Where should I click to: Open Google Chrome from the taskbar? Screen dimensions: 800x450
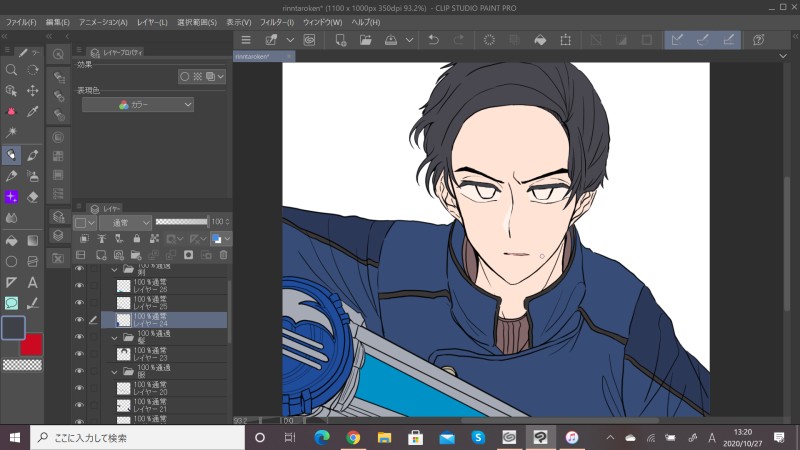tap(353, 438)
